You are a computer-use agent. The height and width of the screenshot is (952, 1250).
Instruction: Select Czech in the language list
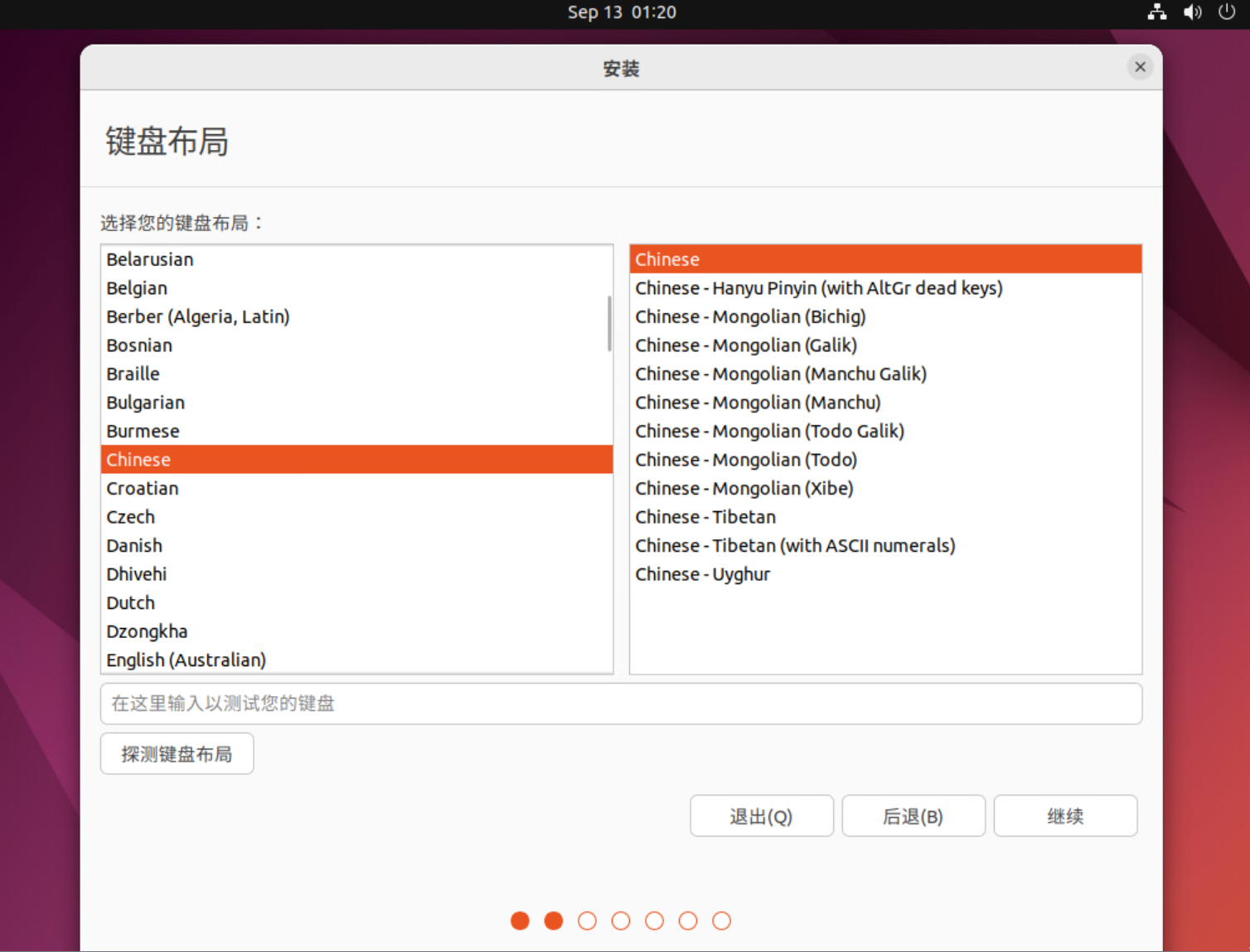tap(356, 517)
